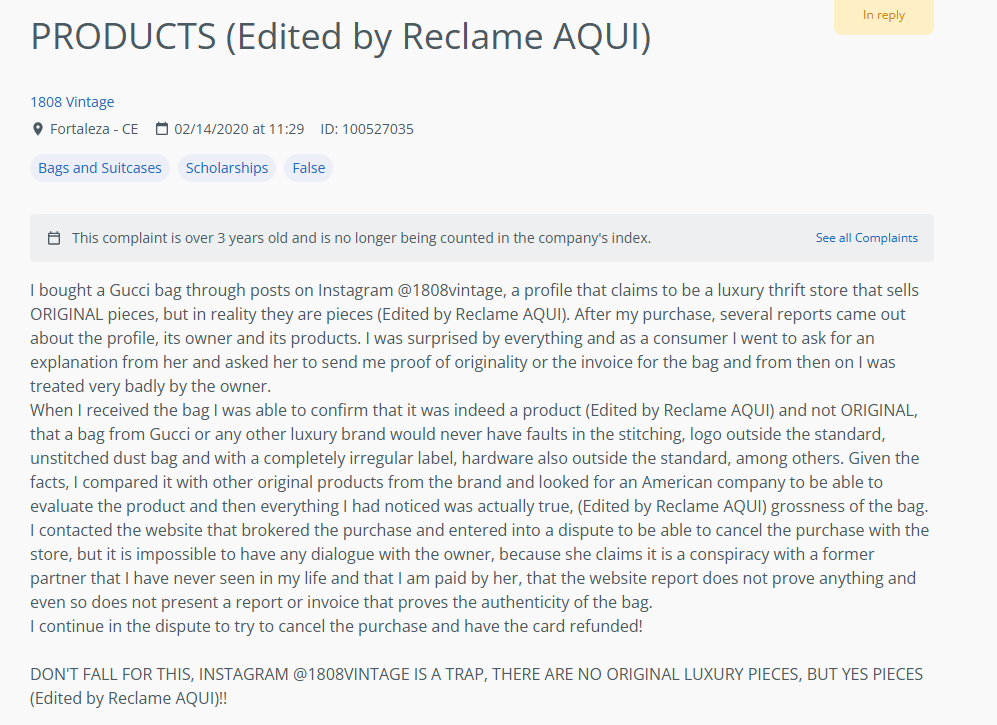Click the location pin icon
Screen dimensions: 997x725
click(x=38, y=129)
